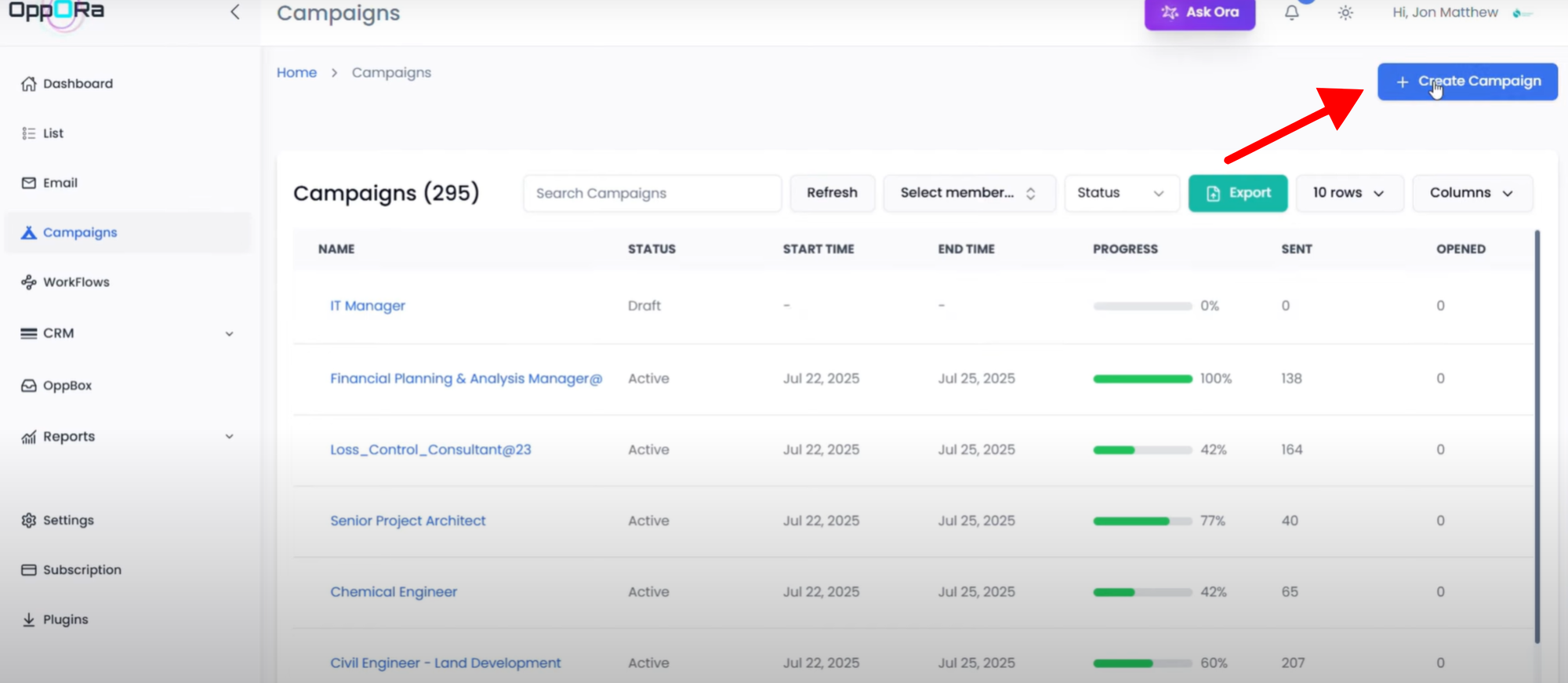The width and height of the screenshot is (1568, 683).
Task: Click the Email envelope icon
Action: tap(29, 183)
